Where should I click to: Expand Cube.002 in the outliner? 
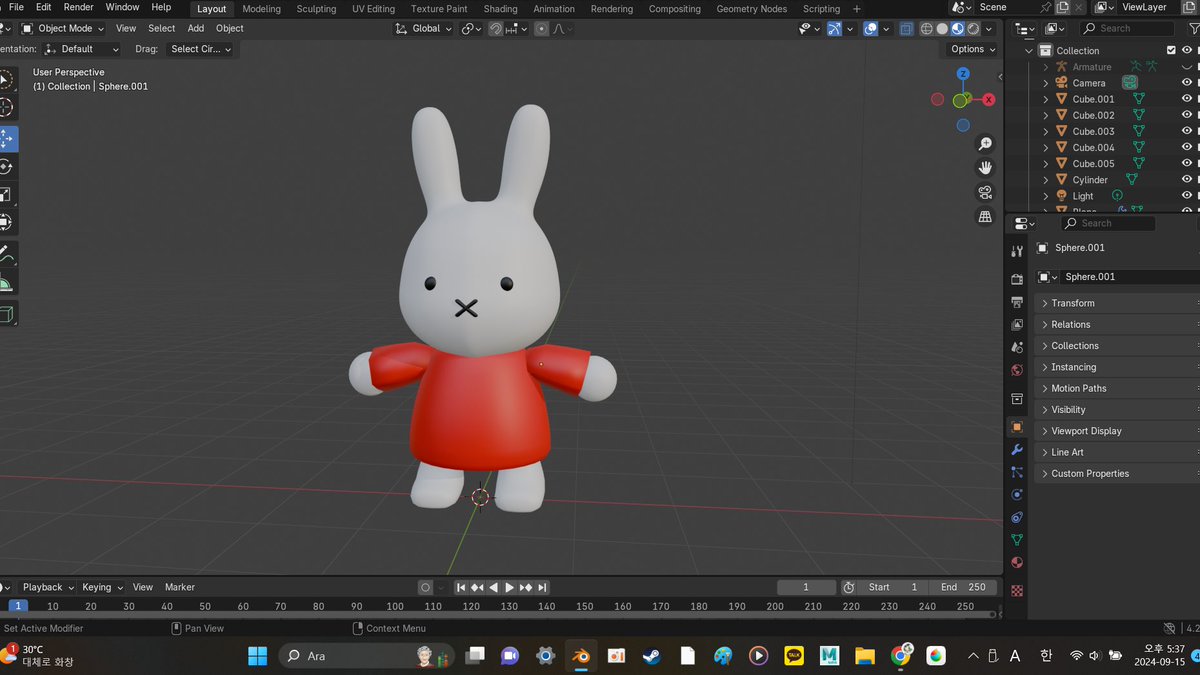(x=1046, y=115)
